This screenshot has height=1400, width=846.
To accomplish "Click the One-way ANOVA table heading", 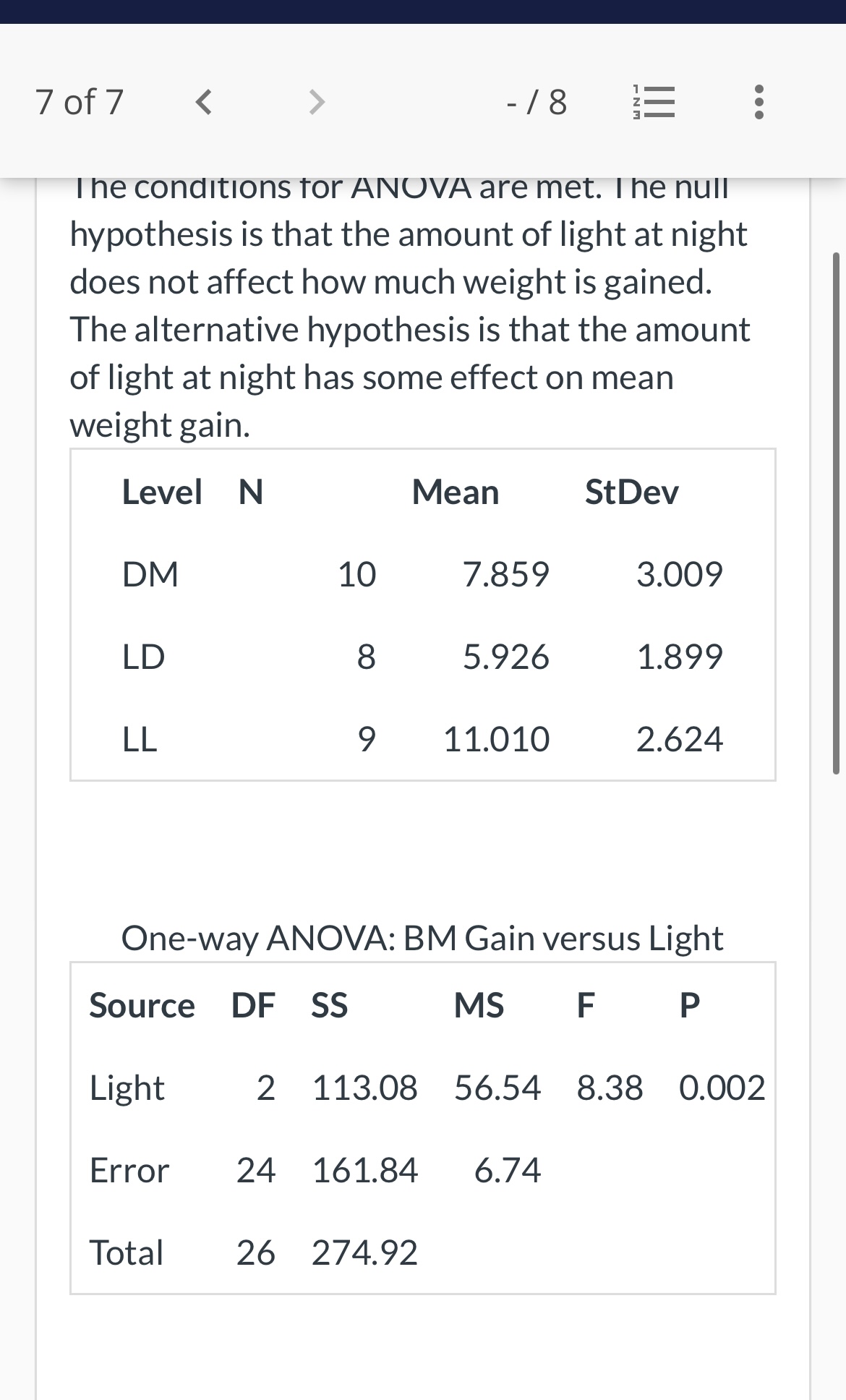I will coord(422,938).
